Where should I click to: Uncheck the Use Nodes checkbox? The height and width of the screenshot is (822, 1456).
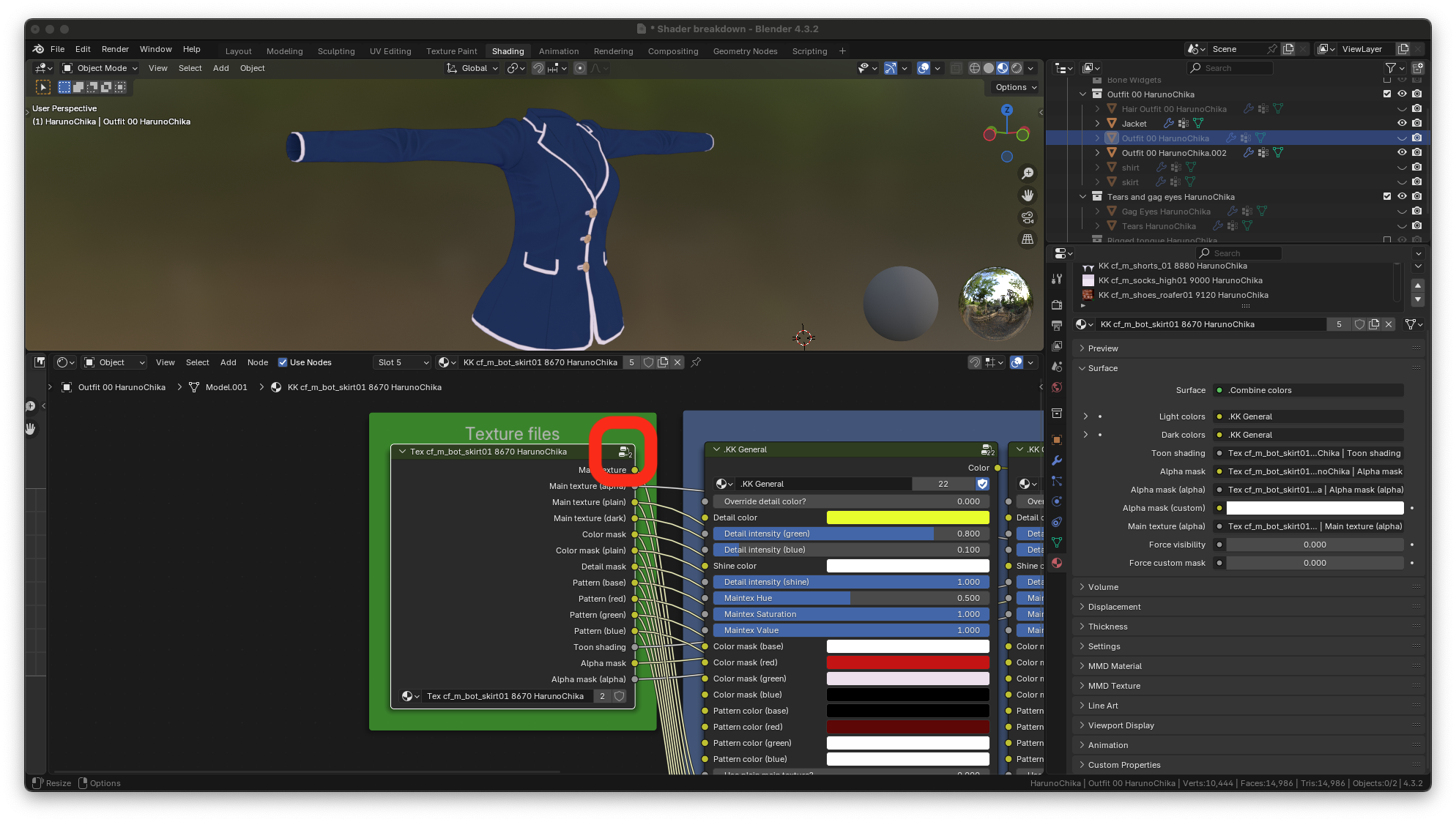point(283,362)
